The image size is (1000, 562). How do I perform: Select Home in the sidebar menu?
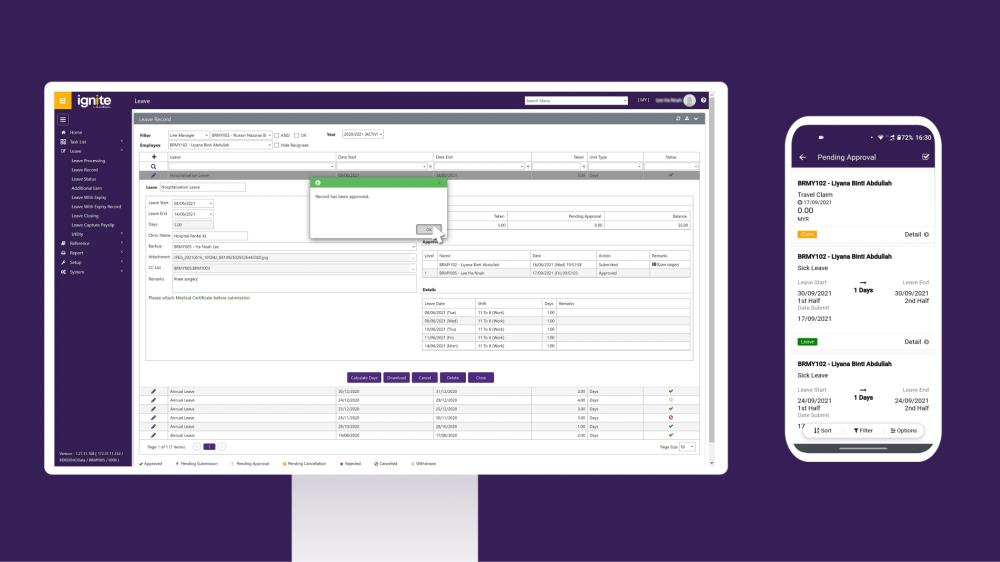76,132
